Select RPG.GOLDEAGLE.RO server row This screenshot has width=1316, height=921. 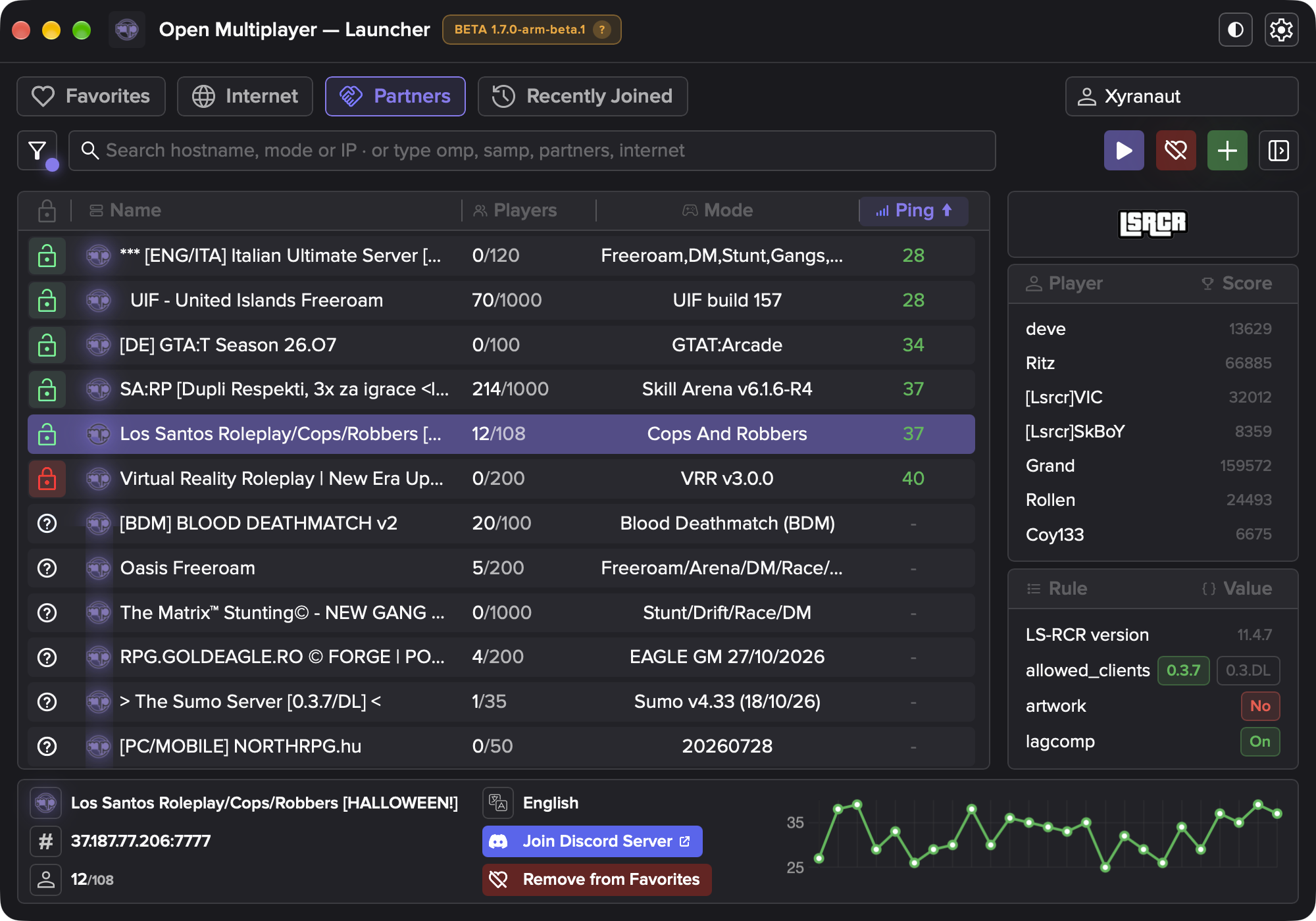pyautogui.click(x=501, y=657)
